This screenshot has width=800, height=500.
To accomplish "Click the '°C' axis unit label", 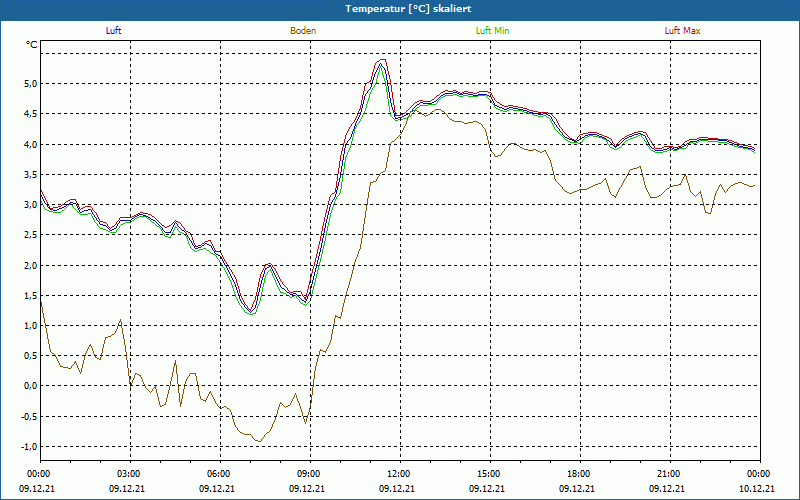I will click(x=32, y=45).
